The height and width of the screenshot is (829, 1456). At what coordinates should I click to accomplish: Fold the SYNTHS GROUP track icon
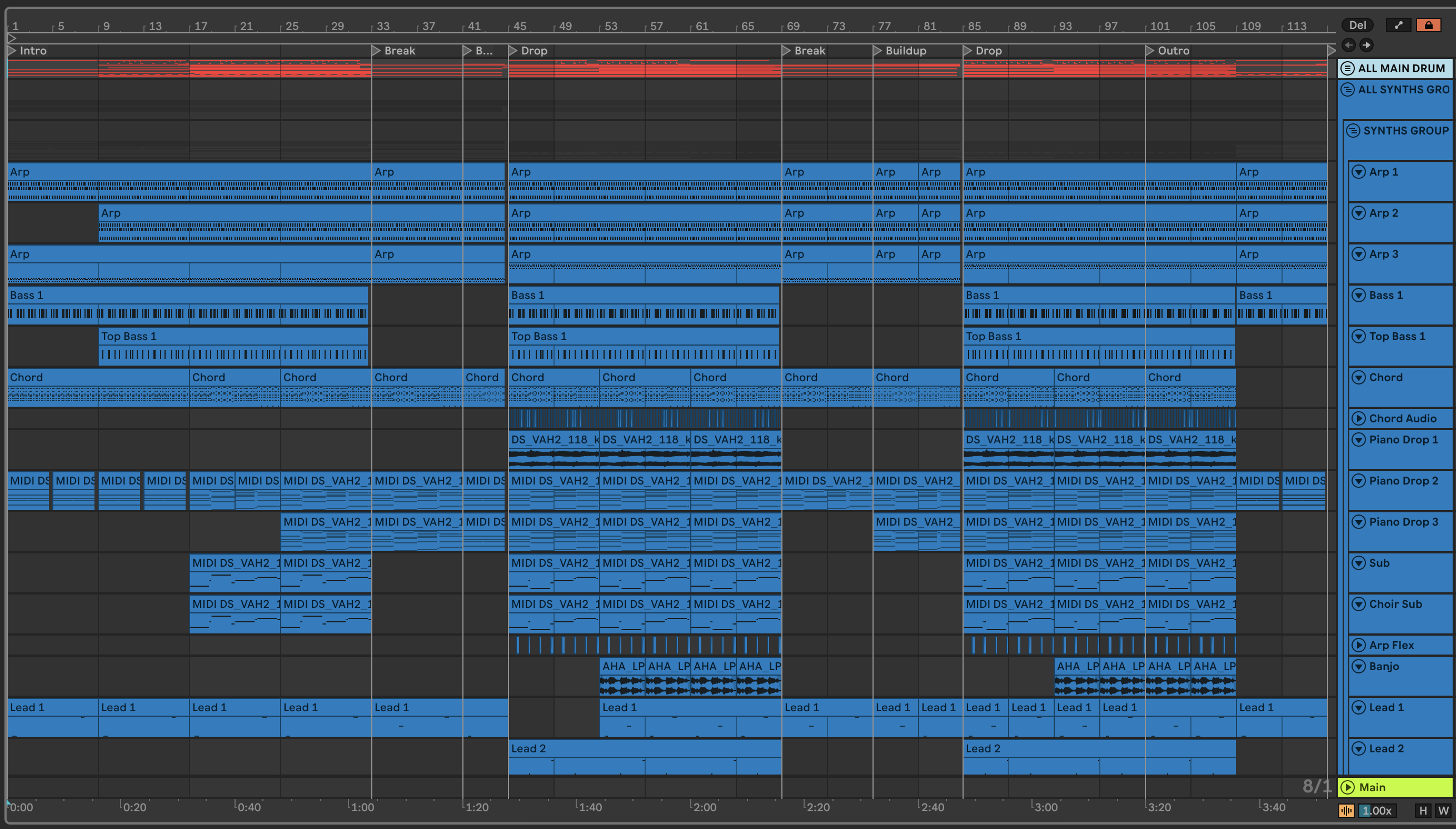[1353, 131]
